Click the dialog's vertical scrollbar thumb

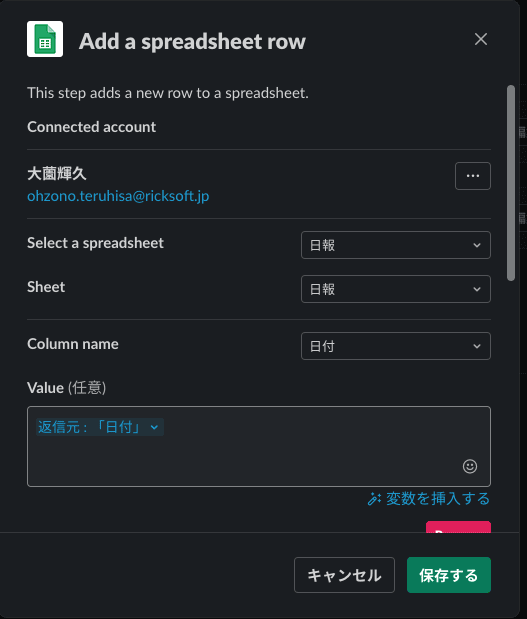pyautogui.click(x=511, y=183)
